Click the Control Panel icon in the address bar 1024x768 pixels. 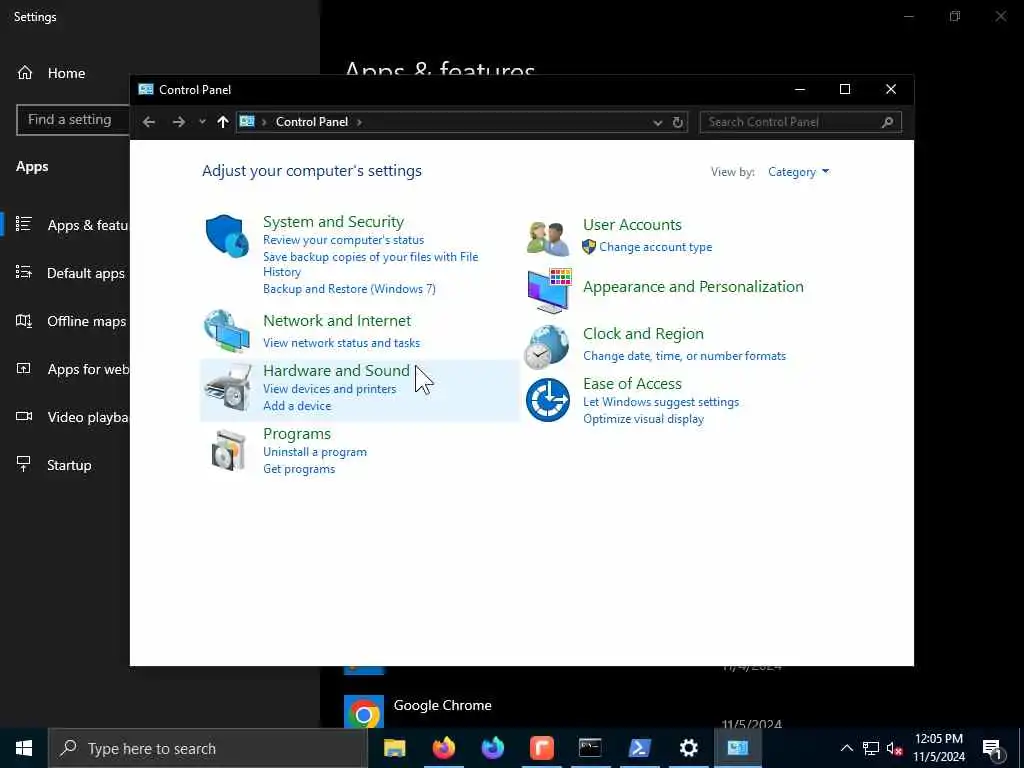coord(247,121)
